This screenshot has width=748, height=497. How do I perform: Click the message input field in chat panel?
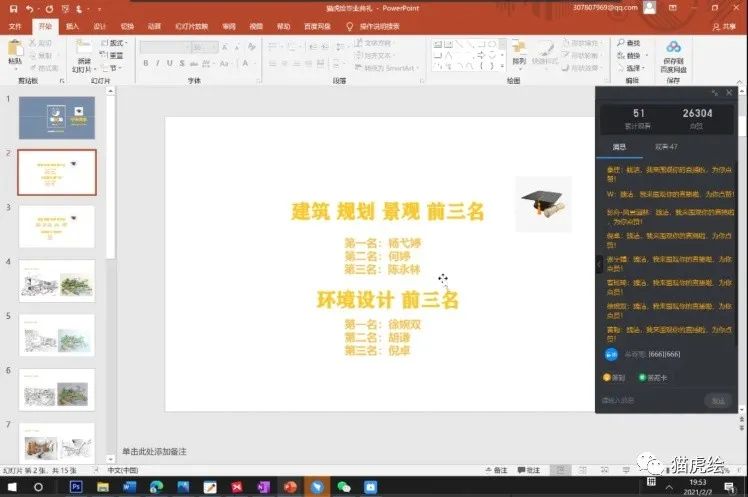pyautogui.click(x=650, y=400)
